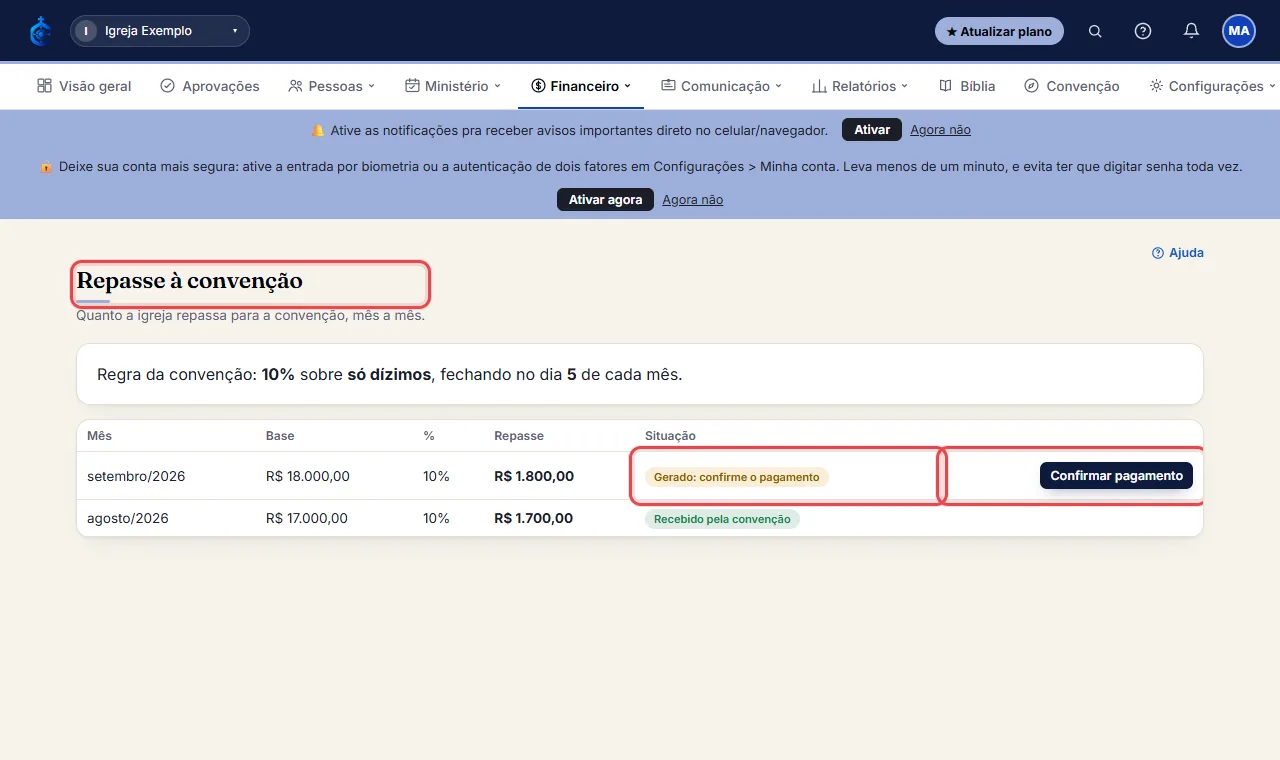Select the setembro/2026 month cell

coord(136,476)
